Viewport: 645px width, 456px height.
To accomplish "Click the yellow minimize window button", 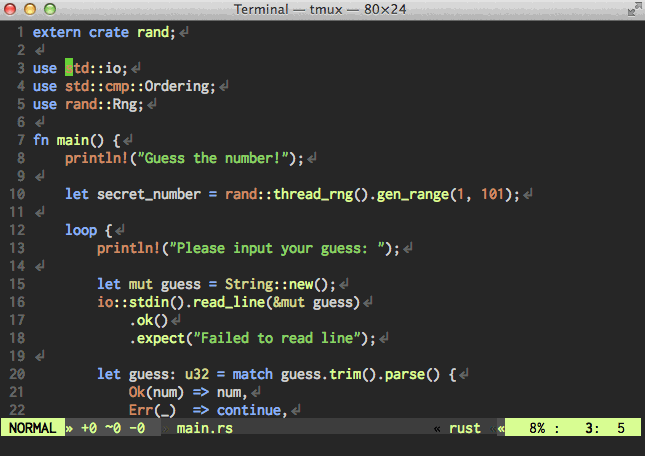I will 30,9.
